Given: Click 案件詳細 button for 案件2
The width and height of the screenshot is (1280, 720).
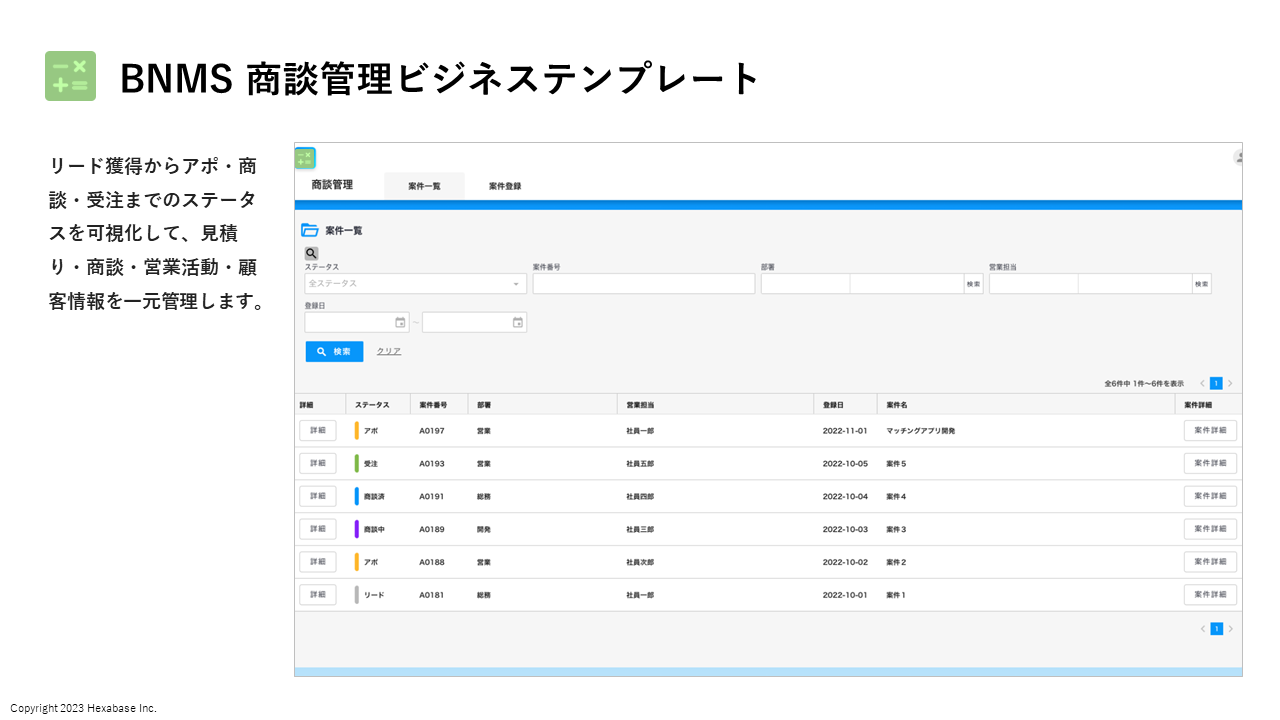Looking at the screenshot, I should click(1210, 562).
